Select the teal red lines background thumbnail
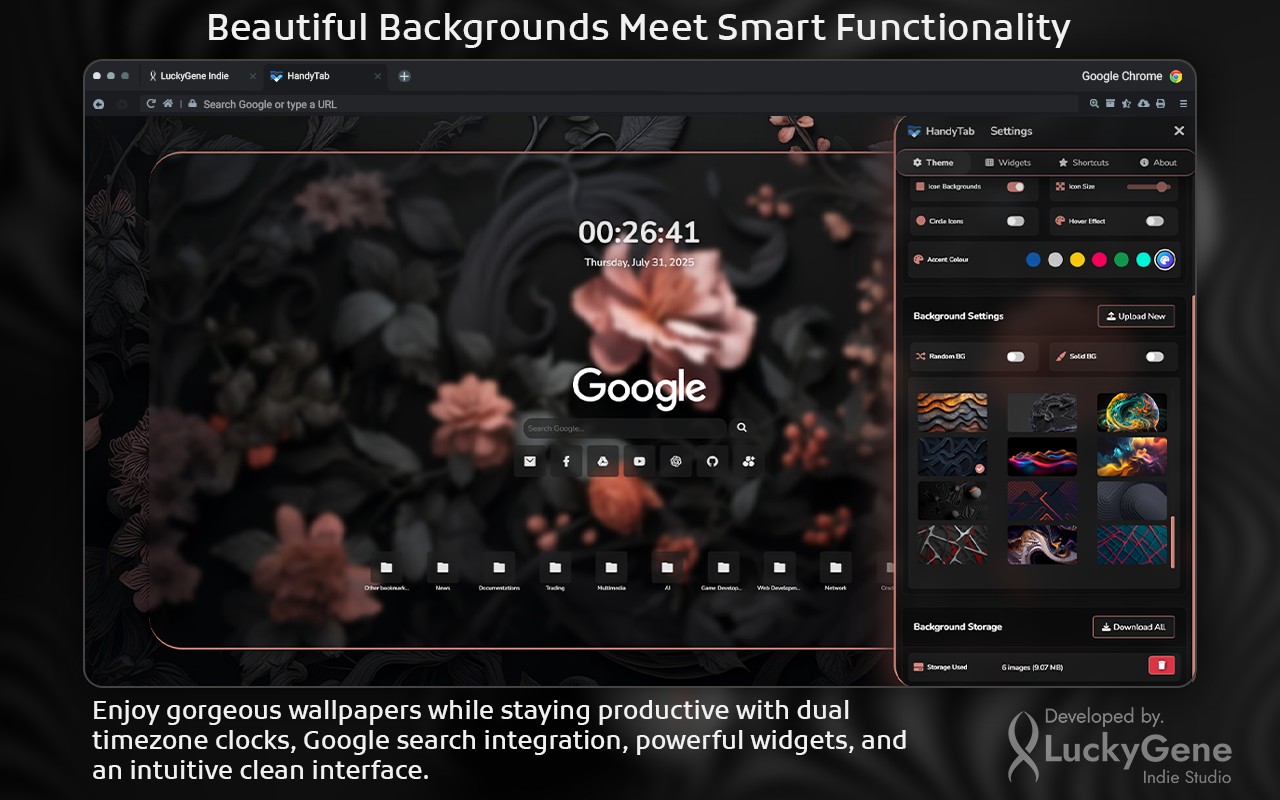This screenshot has height=800, width=1280. (x=1132, y=545)
